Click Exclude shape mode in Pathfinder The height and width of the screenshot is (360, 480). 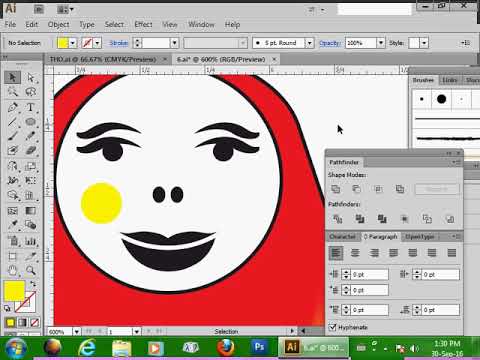pyautogui.click(x=400, y=189)
